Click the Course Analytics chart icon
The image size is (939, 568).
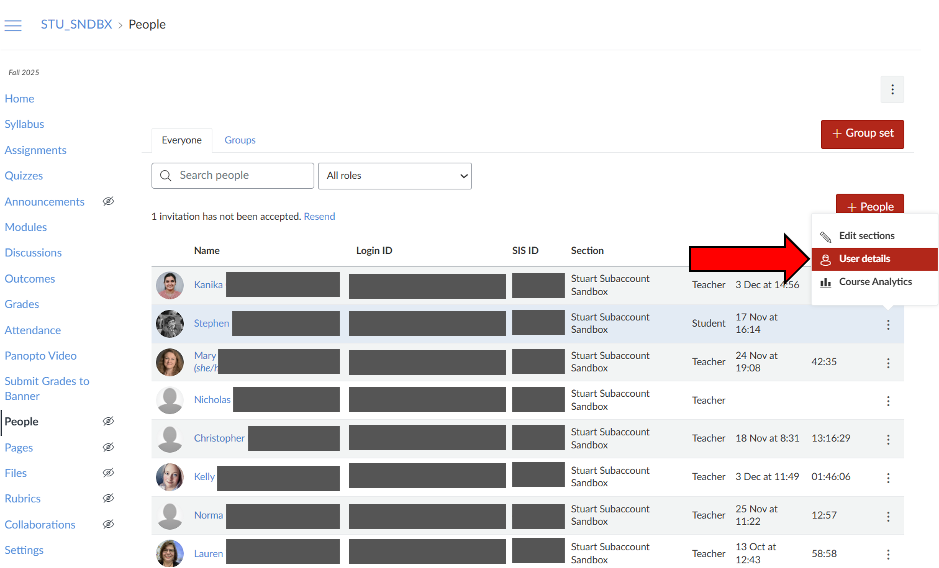[x=825, y=282]
